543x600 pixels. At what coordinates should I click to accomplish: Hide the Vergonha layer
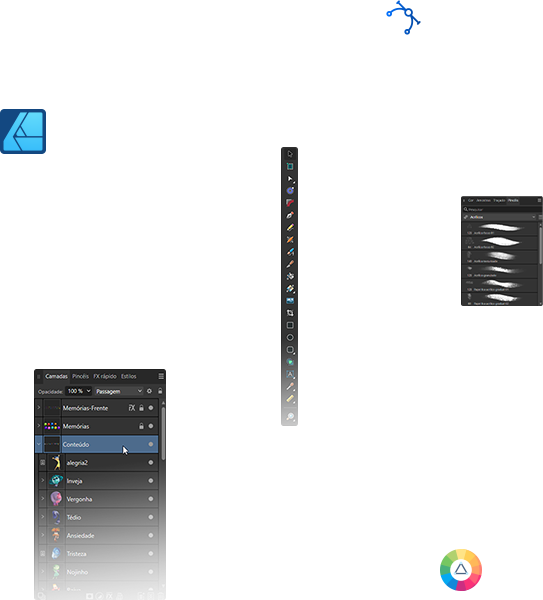click(151, 499)
